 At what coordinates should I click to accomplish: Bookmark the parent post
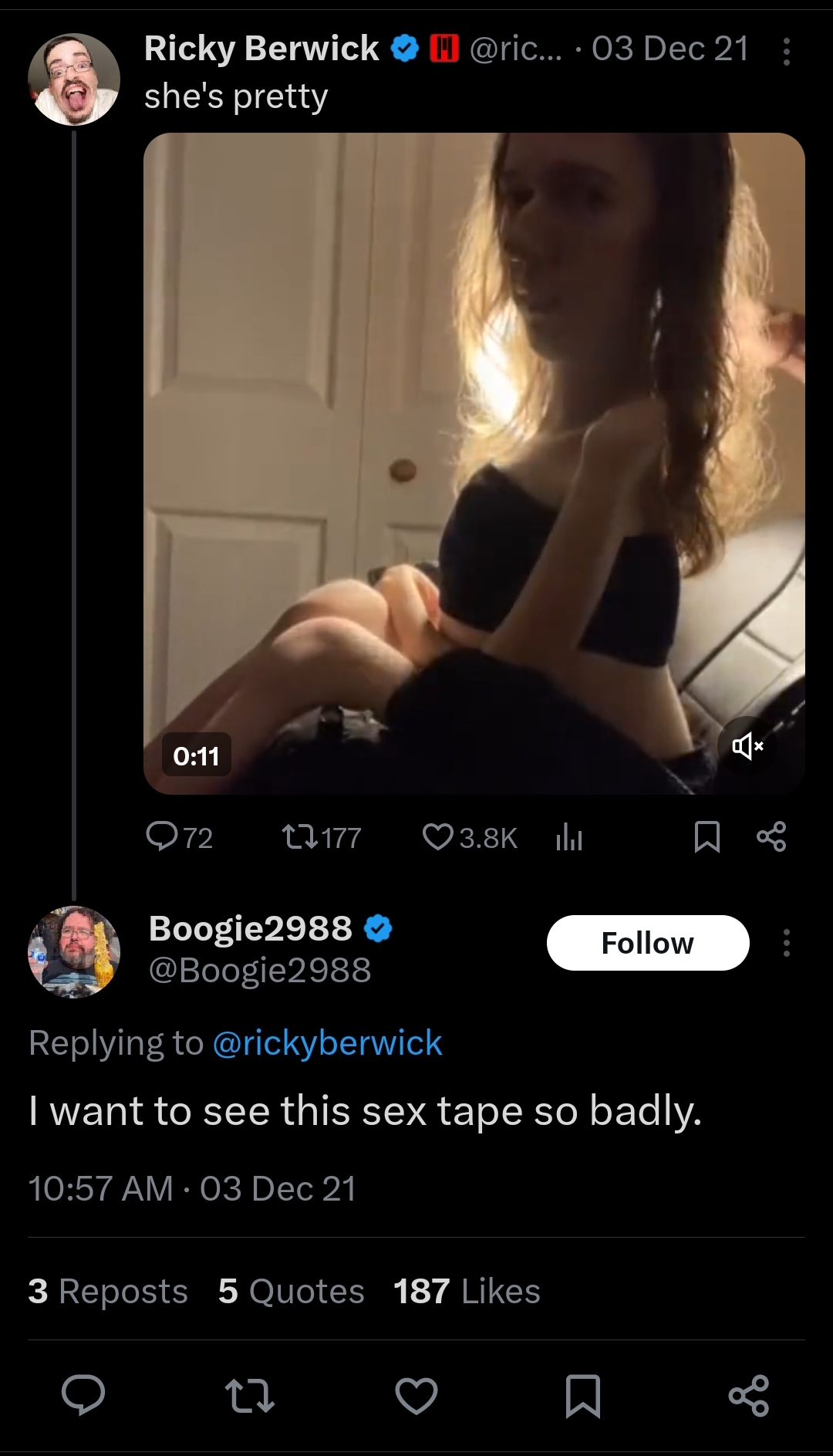pos(707,837)
